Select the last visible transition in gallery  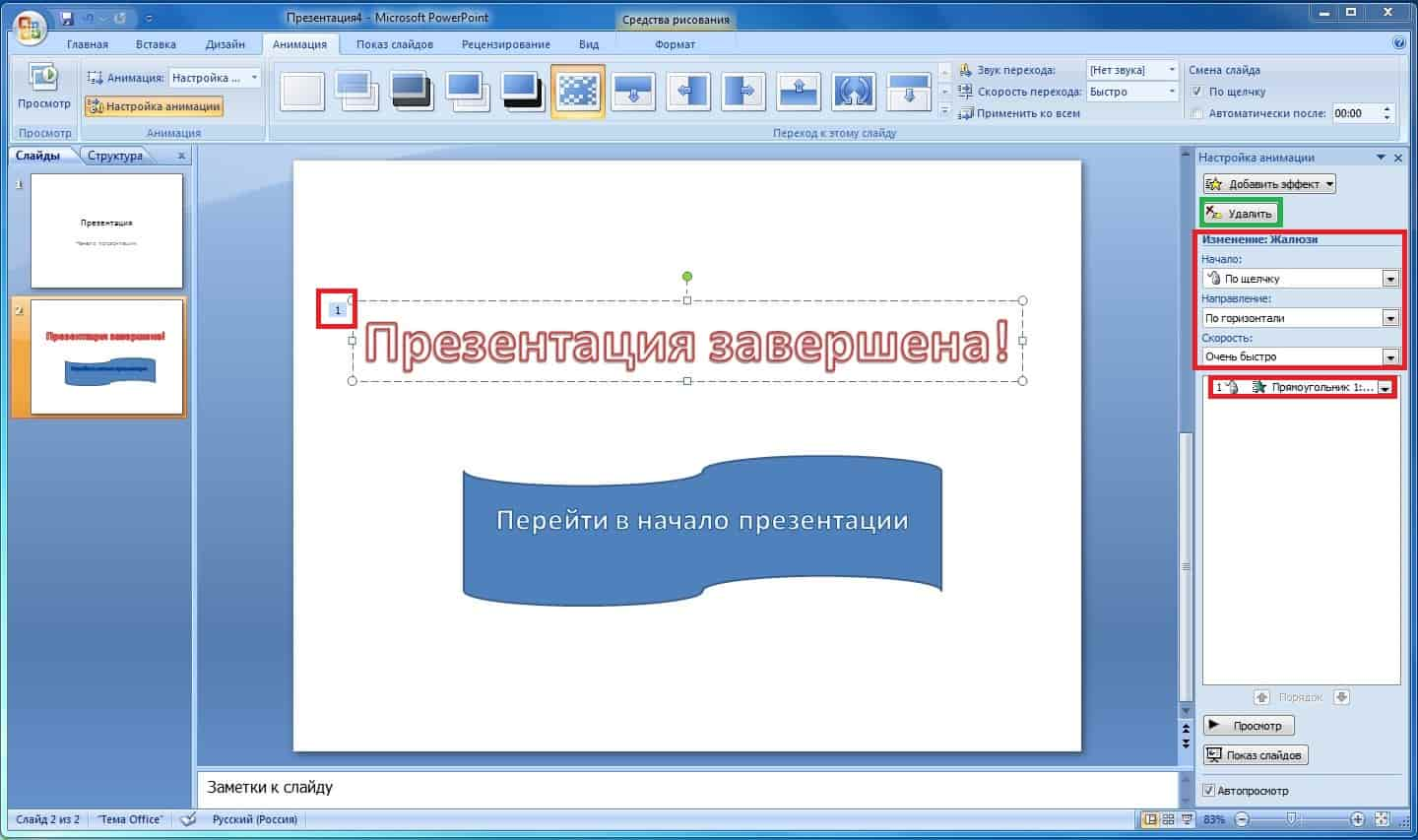pyautogui.click(x=910, y=92)
